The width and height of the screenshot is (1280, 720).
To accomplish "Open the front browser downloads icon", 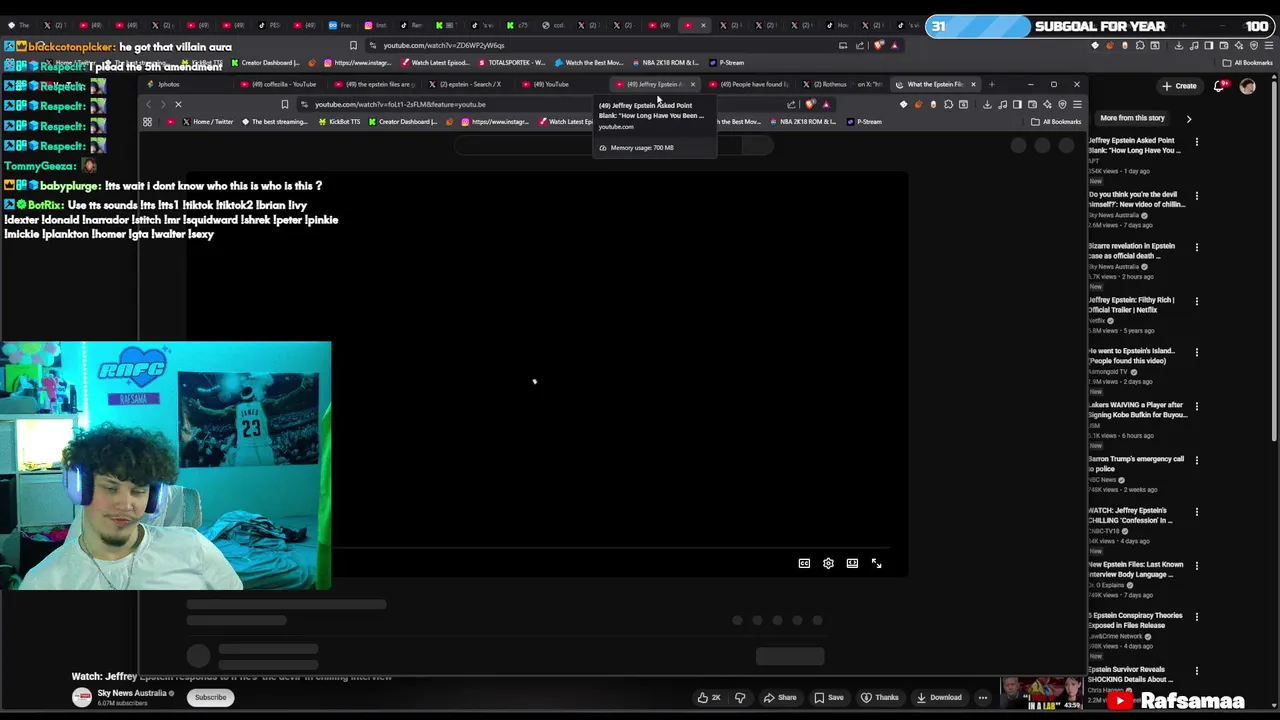I will pyautogui.click(x=987, y=104).
